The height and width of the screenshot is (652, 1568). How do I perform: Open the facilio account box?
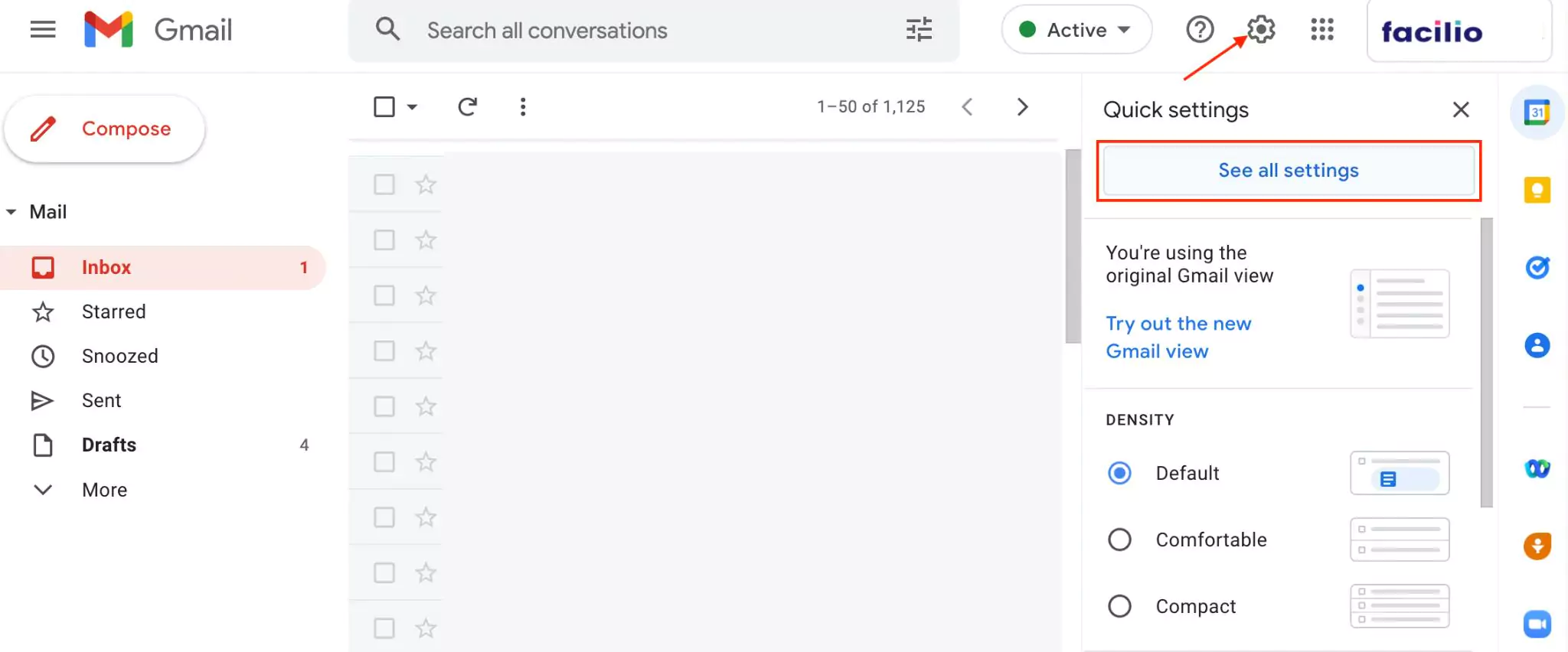click(1459, 31)
